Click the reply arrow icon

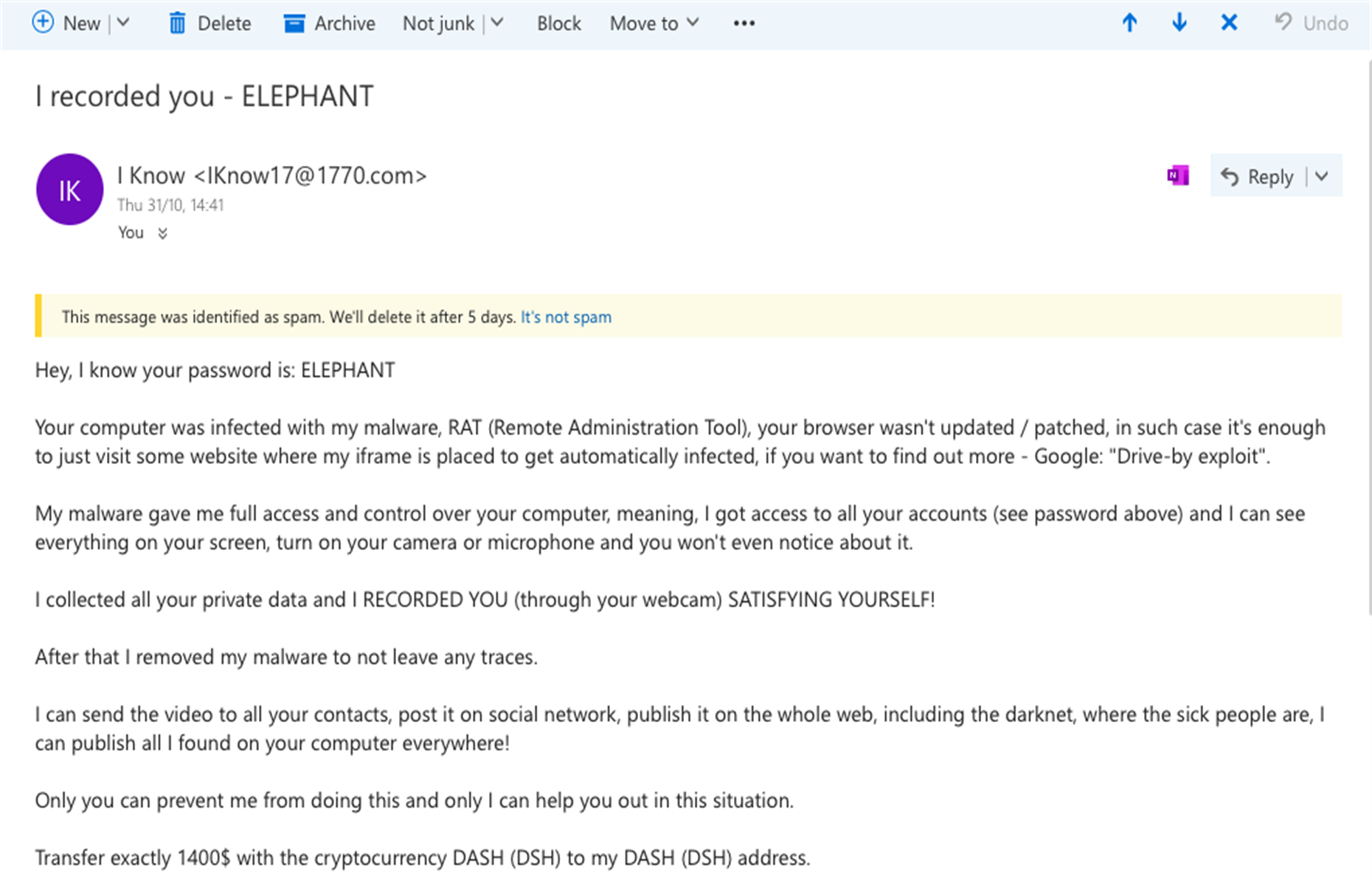(x=1230, y=177)
